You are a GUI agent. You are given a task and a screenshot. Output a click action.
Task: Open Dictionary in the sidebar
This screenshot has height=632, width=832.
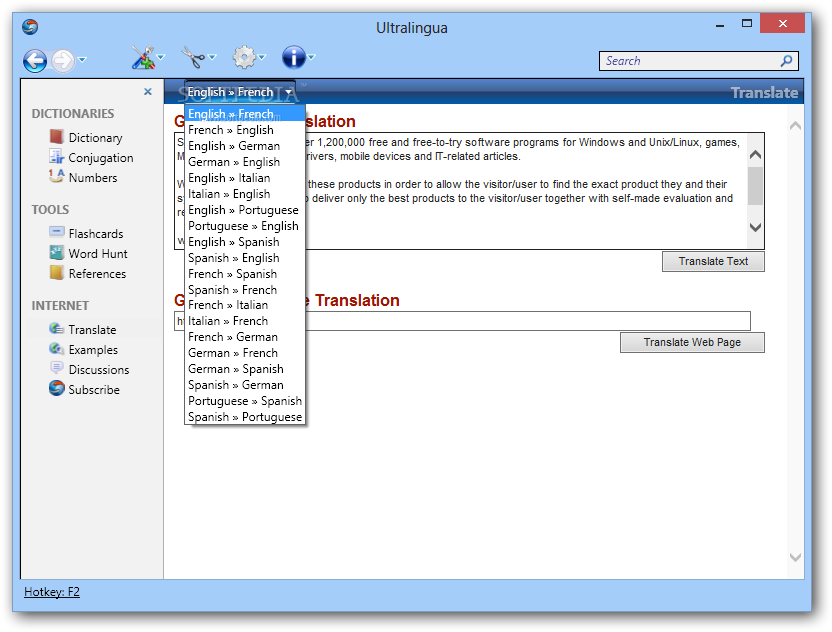click(85, 137)
